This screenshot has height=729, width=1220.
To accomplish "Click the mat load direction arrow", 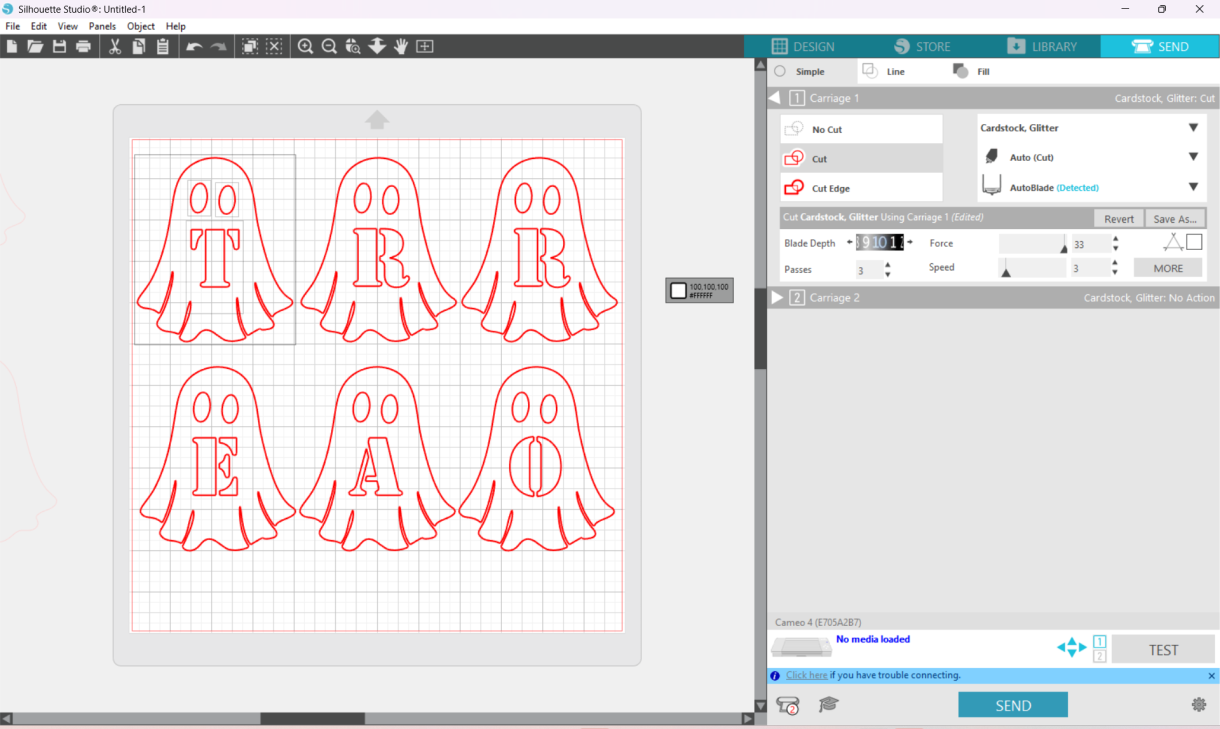I will coord(377,120).
